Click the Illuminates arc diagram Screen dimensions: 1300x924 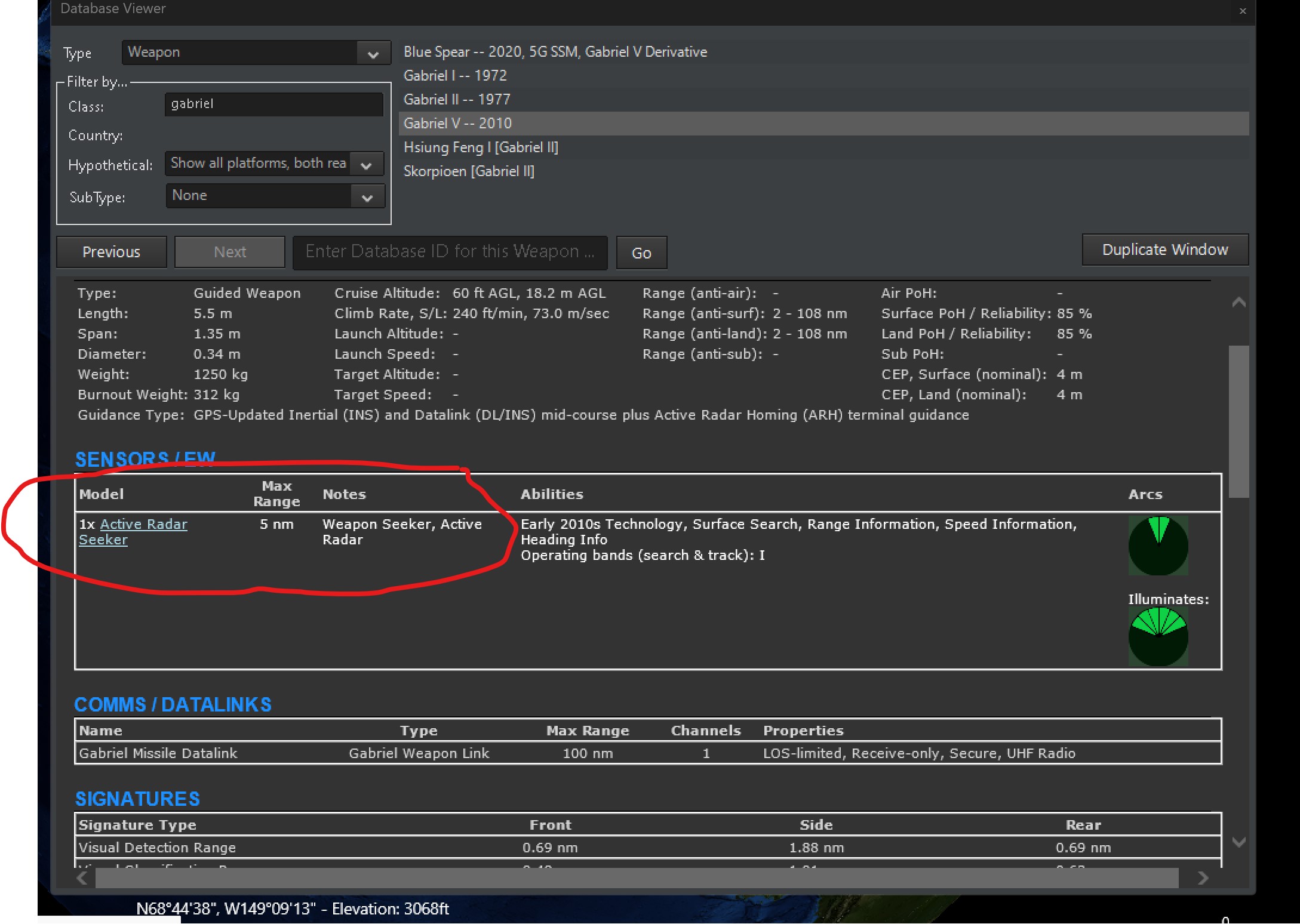(x=1157, y=636)
